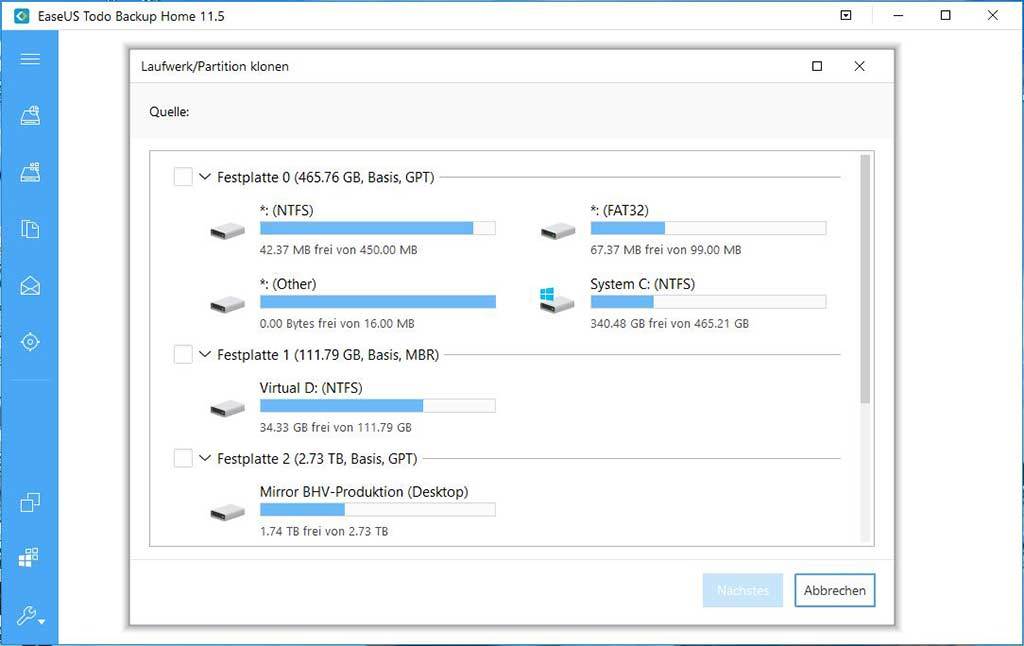The width and height of the screenshot is (1024, 646).
Task: Open the hamburger menu in sidebar
Action: click(30, 59)
